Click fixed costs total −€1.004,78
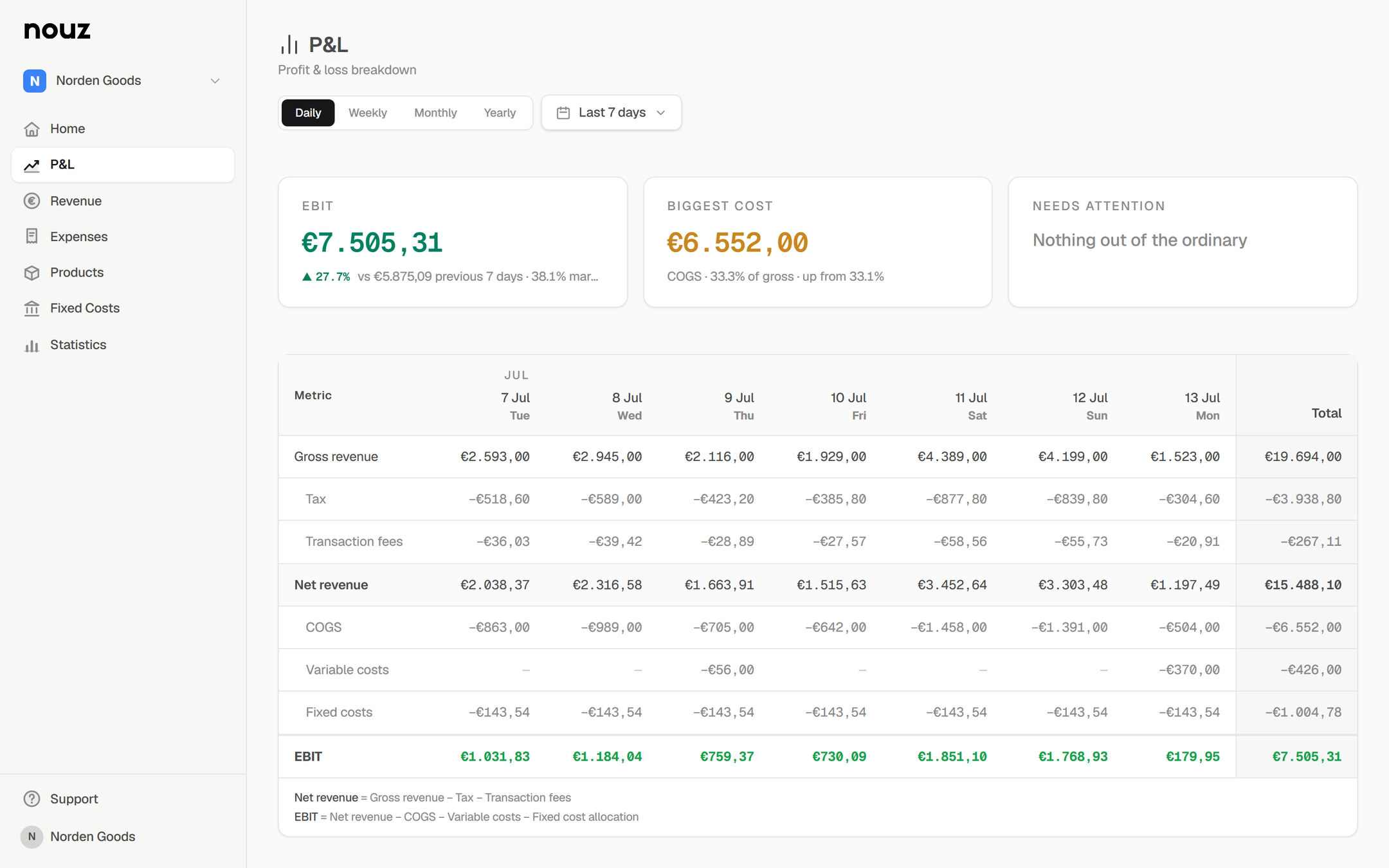 pos(1303,712)
